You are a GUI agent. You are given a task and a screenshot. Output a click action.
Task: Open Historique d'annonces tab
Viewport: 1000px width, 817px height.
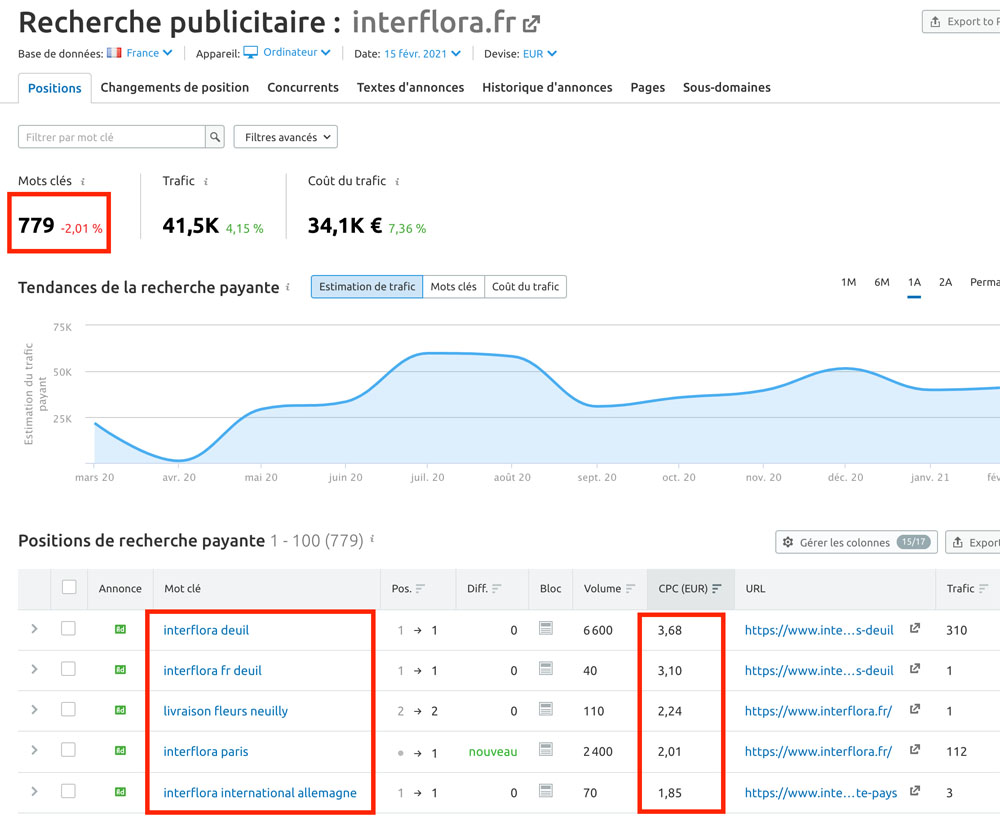coord(547,87)
